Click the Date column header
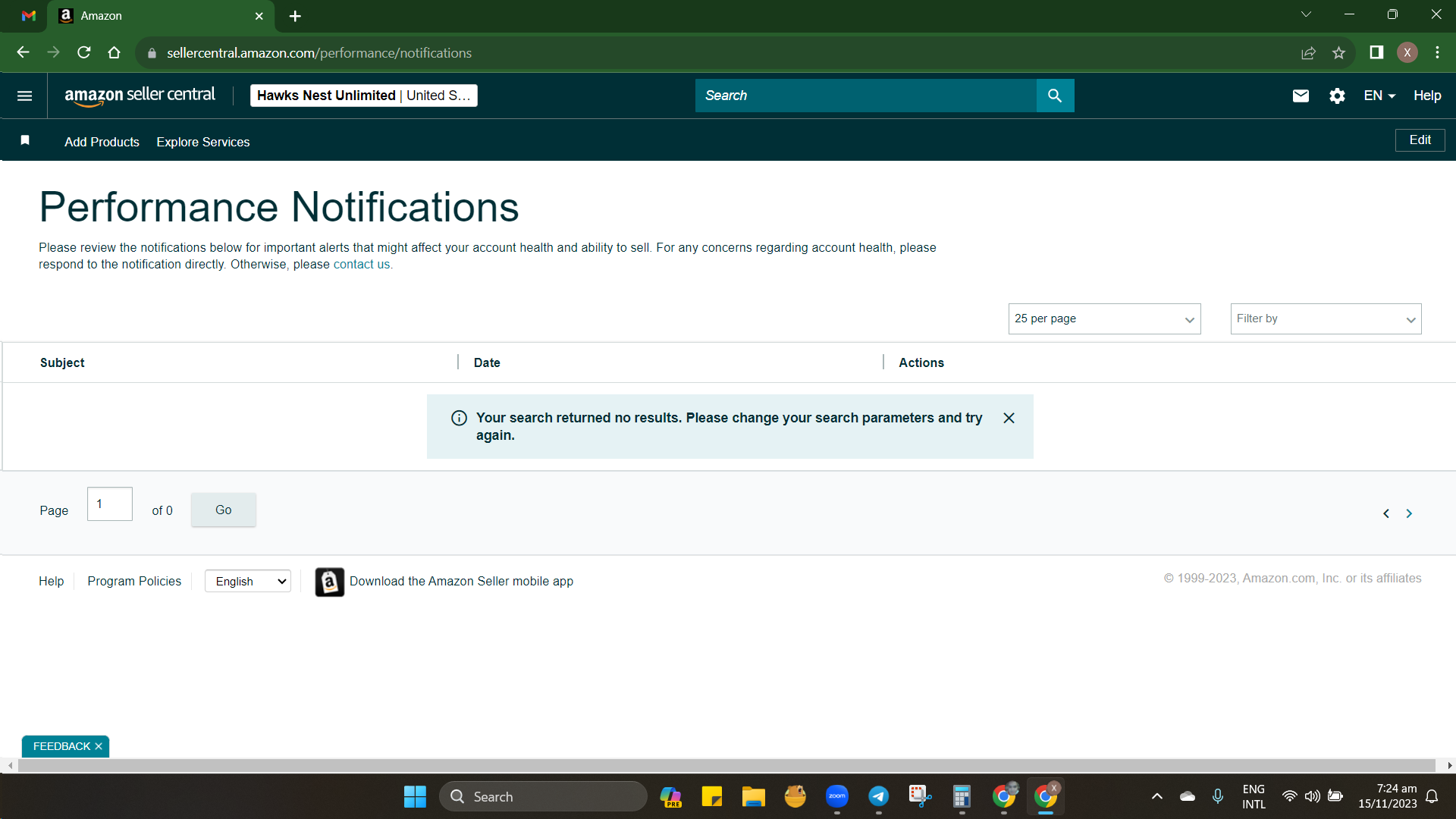The image size is (1456, 819). [x=487, y=362]
